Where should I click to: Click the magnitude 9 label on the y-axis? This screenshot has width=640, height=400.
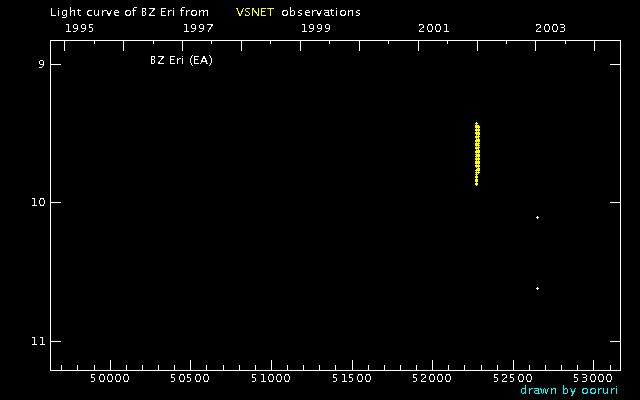(40, 65)
